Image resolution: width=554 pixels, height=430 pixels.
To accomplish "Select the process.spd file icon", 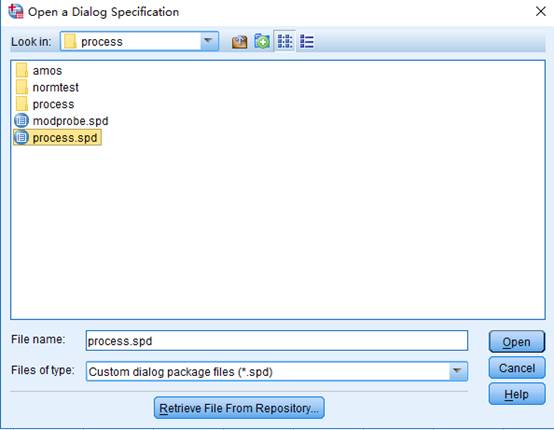I will [x=21, y=137].
